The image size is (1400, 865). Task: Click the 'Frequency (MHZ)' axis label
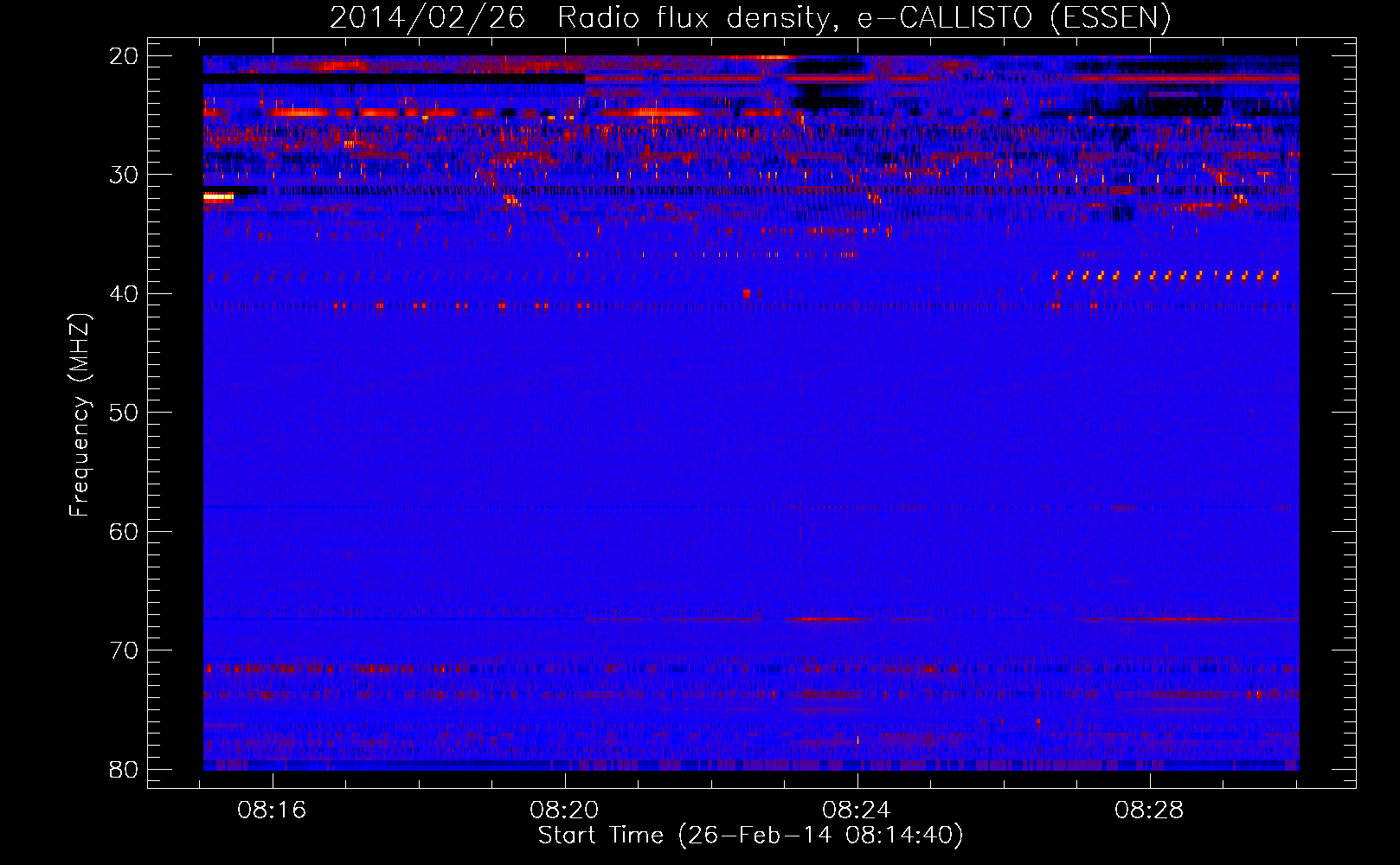80,414
